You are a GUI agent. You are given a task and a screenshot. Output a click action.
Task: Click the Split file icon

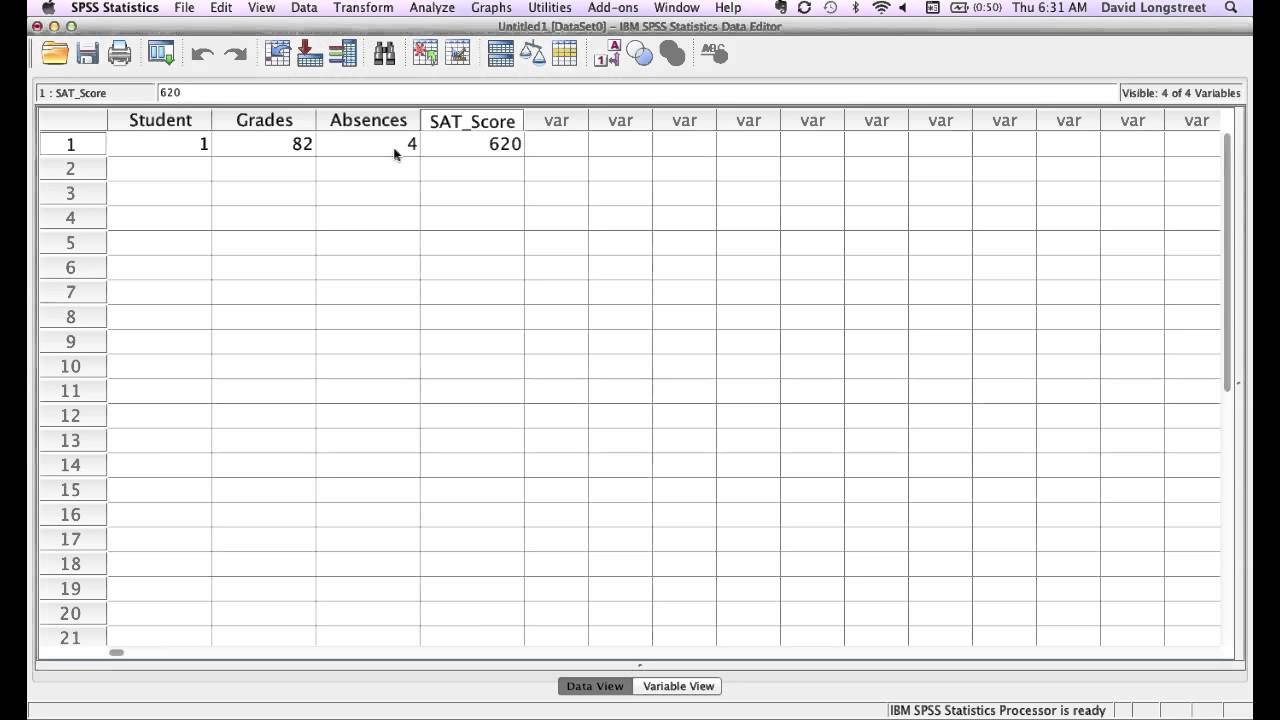tap(500, 54)
